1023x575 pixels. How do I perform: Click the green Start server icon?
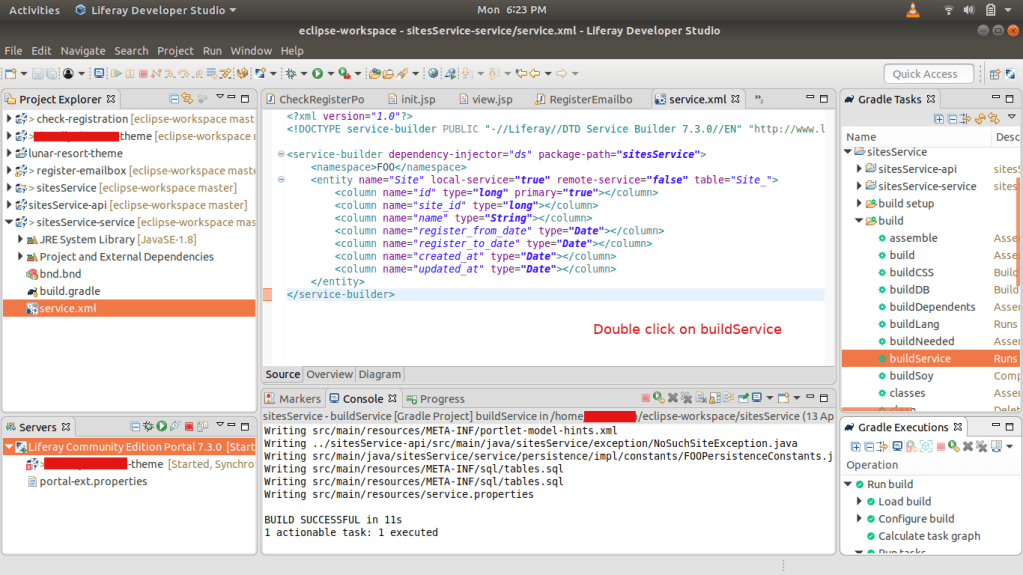161,427
